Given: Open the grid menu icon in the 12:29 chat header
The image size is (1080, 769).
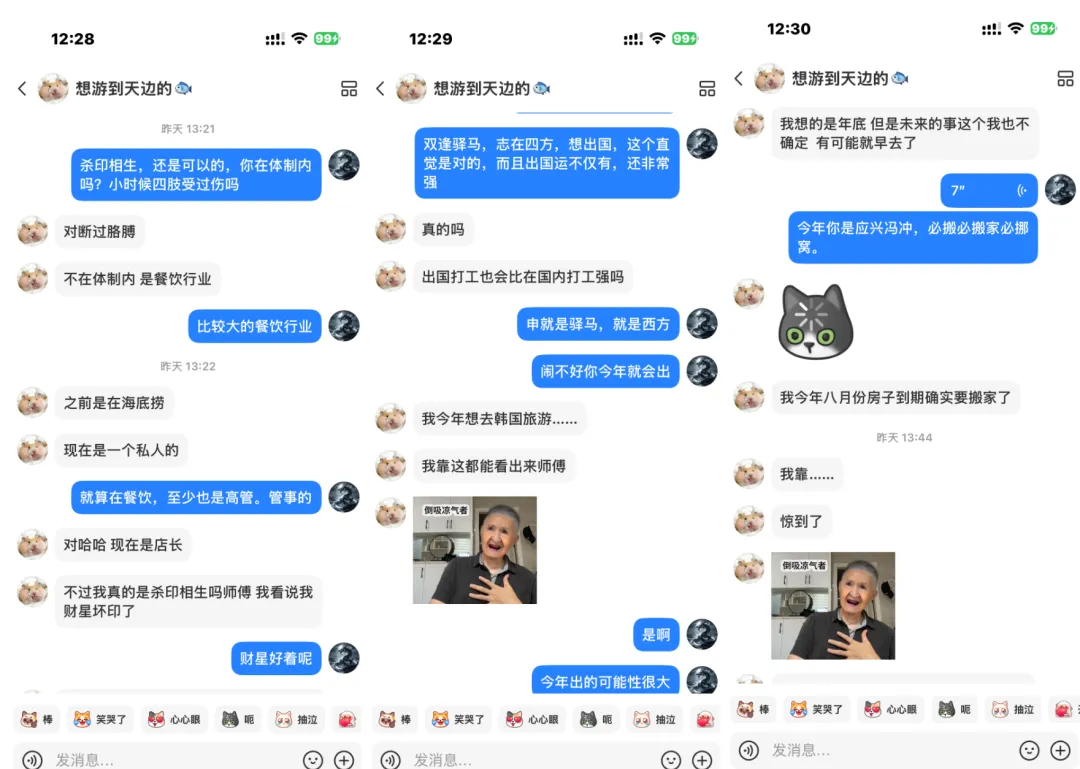Looking at the screenshot, I should tap(707, 88).
